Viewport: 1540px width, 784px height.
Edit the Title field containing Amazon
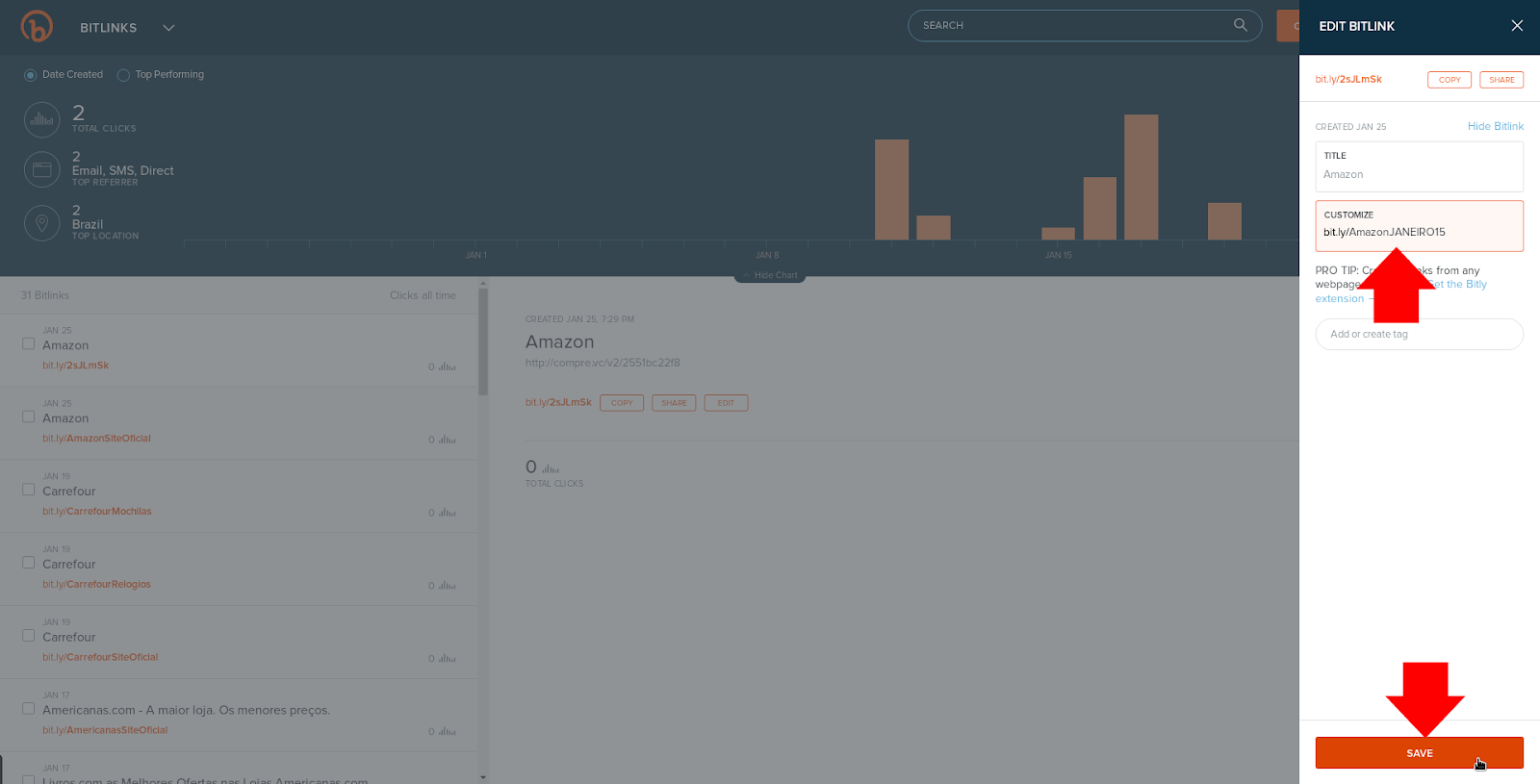(1419, 166)
